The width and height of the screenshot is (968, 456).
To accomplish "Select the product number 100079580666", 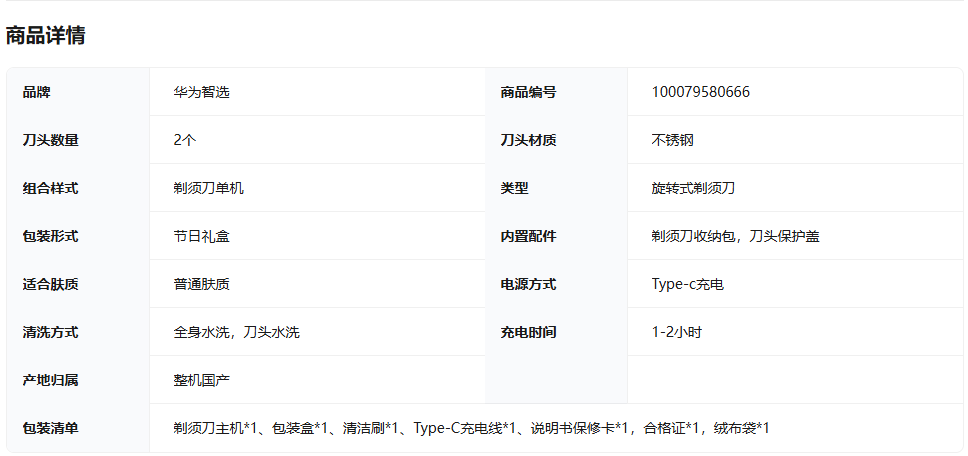I will pos(700,92).
